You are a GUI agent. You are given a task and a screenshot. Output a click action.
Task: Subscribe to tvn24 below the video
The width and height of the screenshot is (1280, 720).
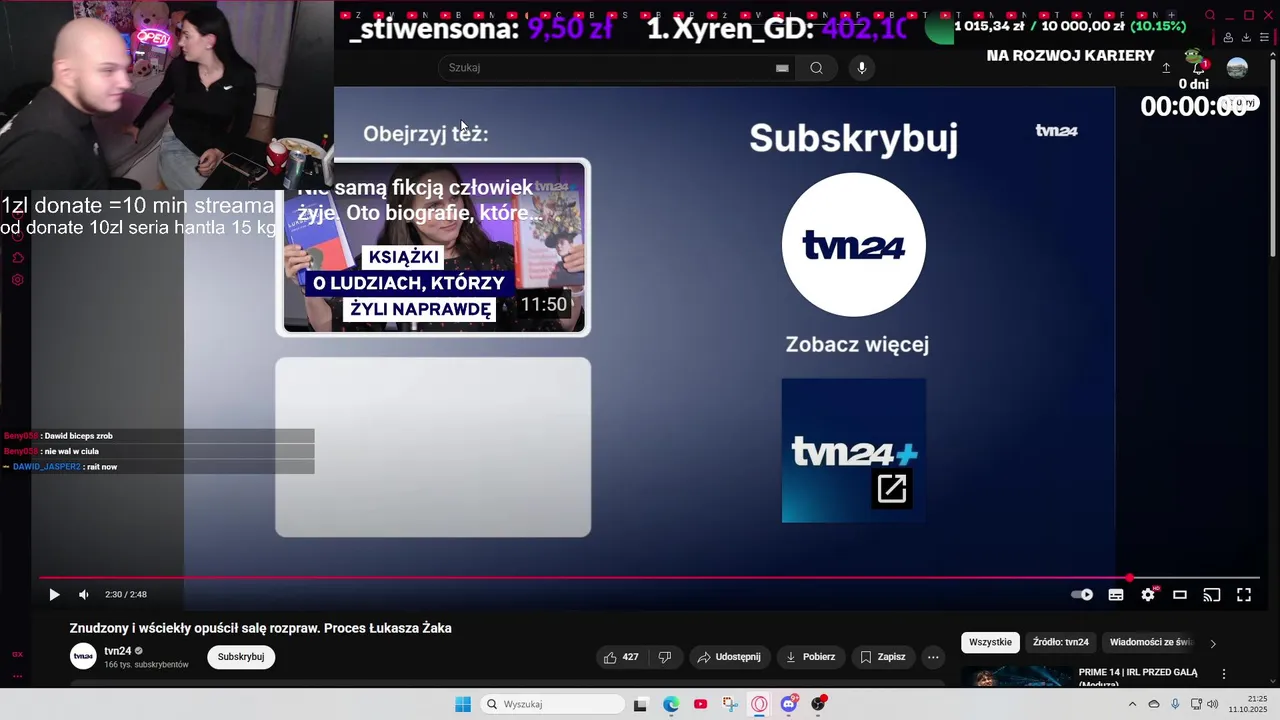pyautogui.click(x=241, y=657)
